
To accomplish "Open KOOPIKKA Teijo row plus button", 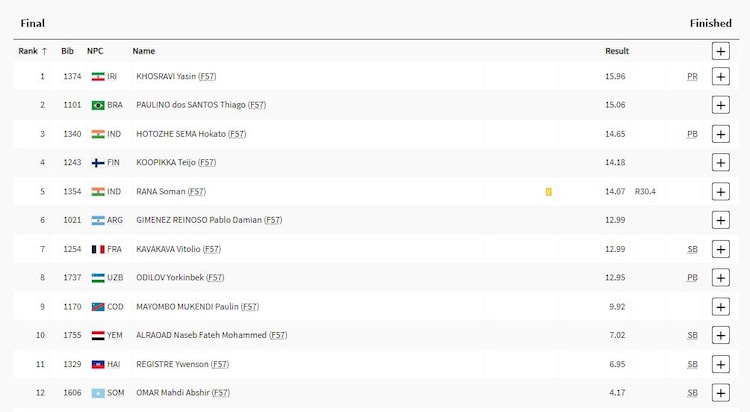I will 720,163.
